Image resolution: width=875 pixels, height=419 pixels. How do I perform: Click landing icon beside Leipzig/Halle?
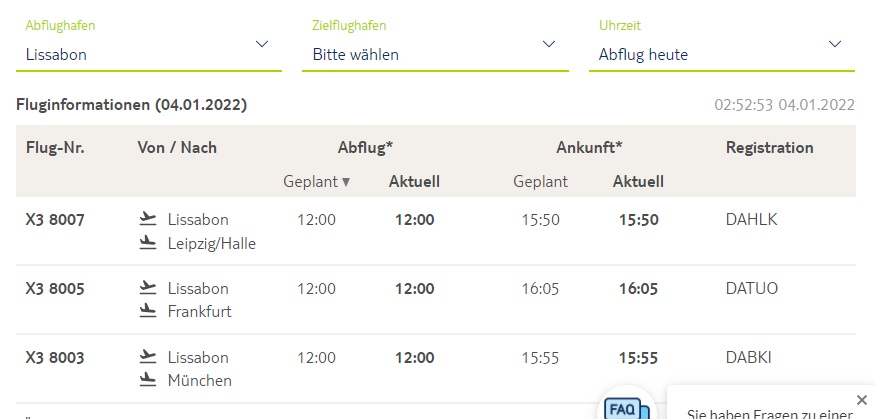tap(149, 242)
